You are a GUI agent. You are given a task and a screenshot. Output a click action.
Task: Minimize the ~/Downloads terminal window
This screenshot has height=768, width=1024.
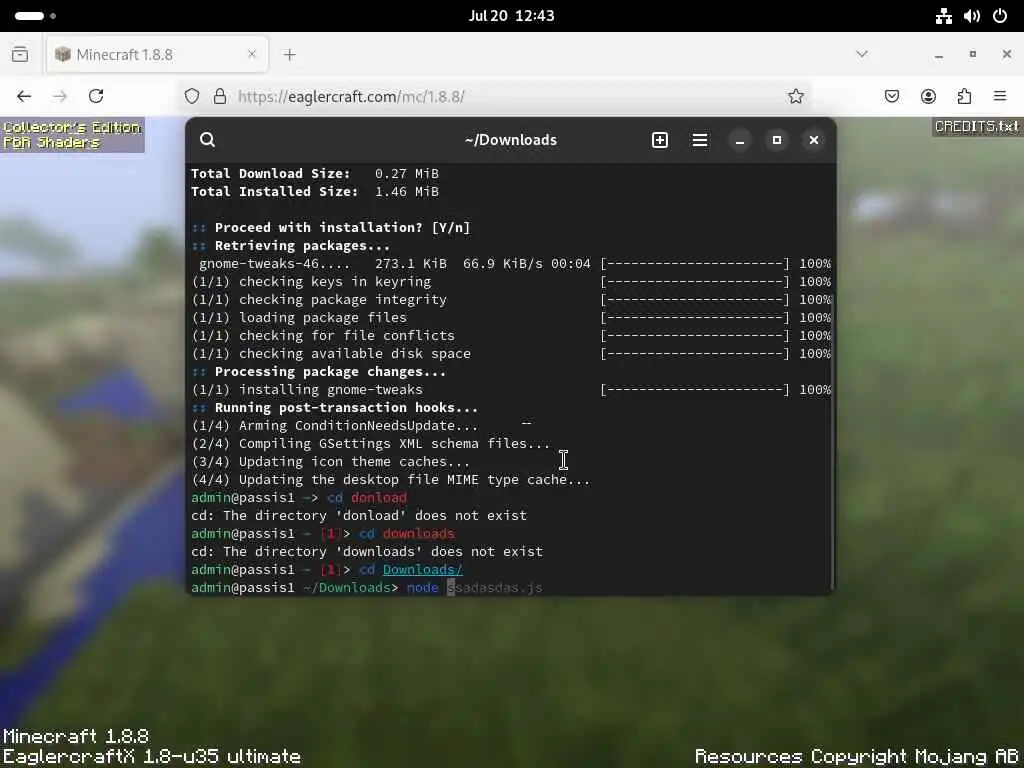[739, 140]
